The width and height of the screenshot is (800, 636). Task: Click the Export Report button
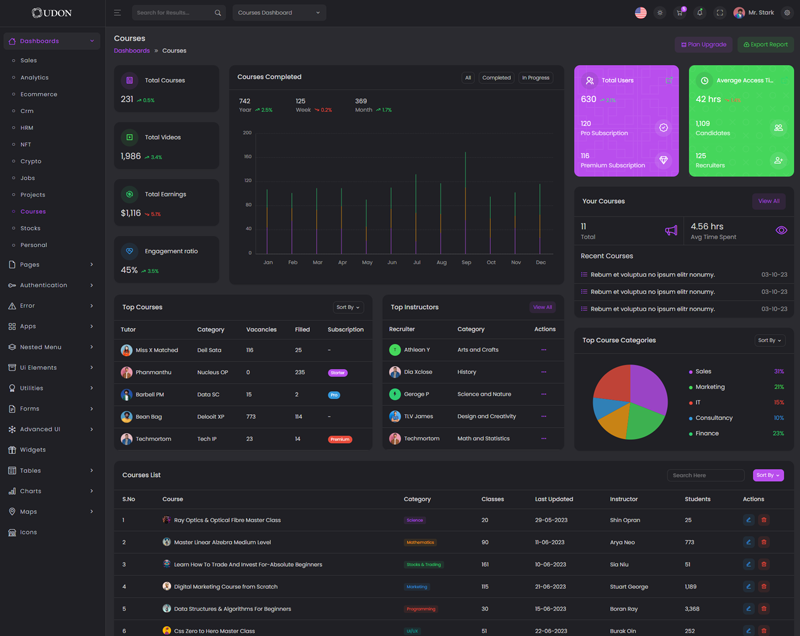pos(765,45)
